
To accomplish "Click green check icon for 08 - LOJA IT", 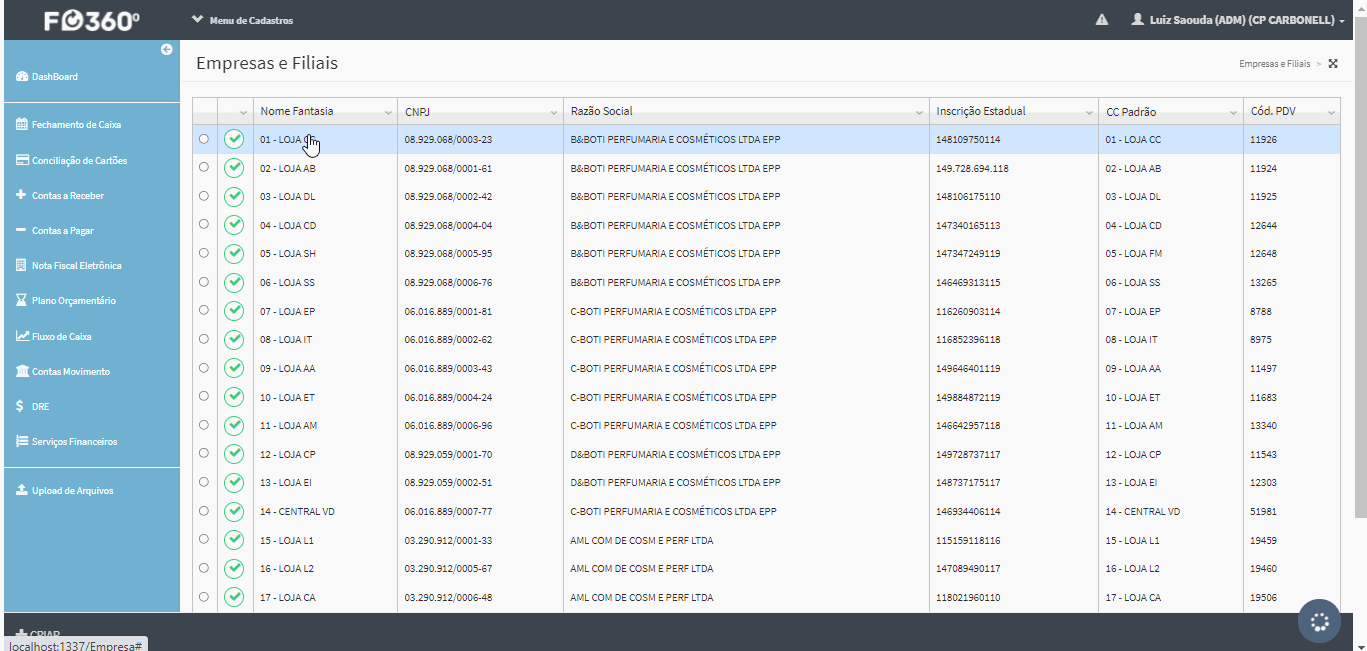I will (x=234, y=339).
